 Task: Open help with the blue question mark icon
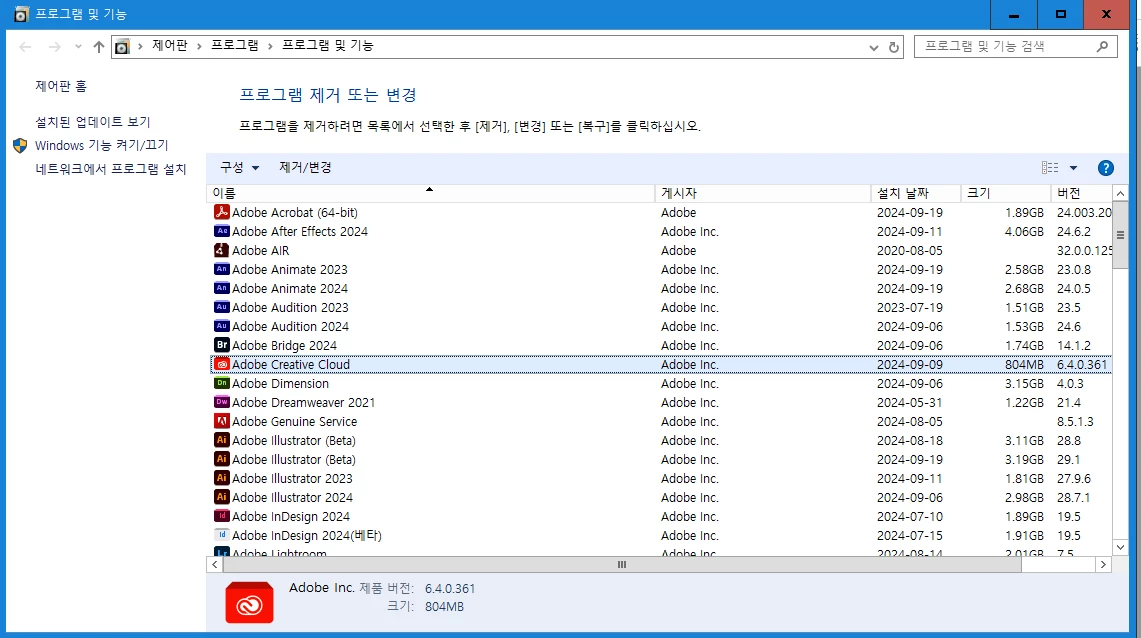[x=1105, y=168]
